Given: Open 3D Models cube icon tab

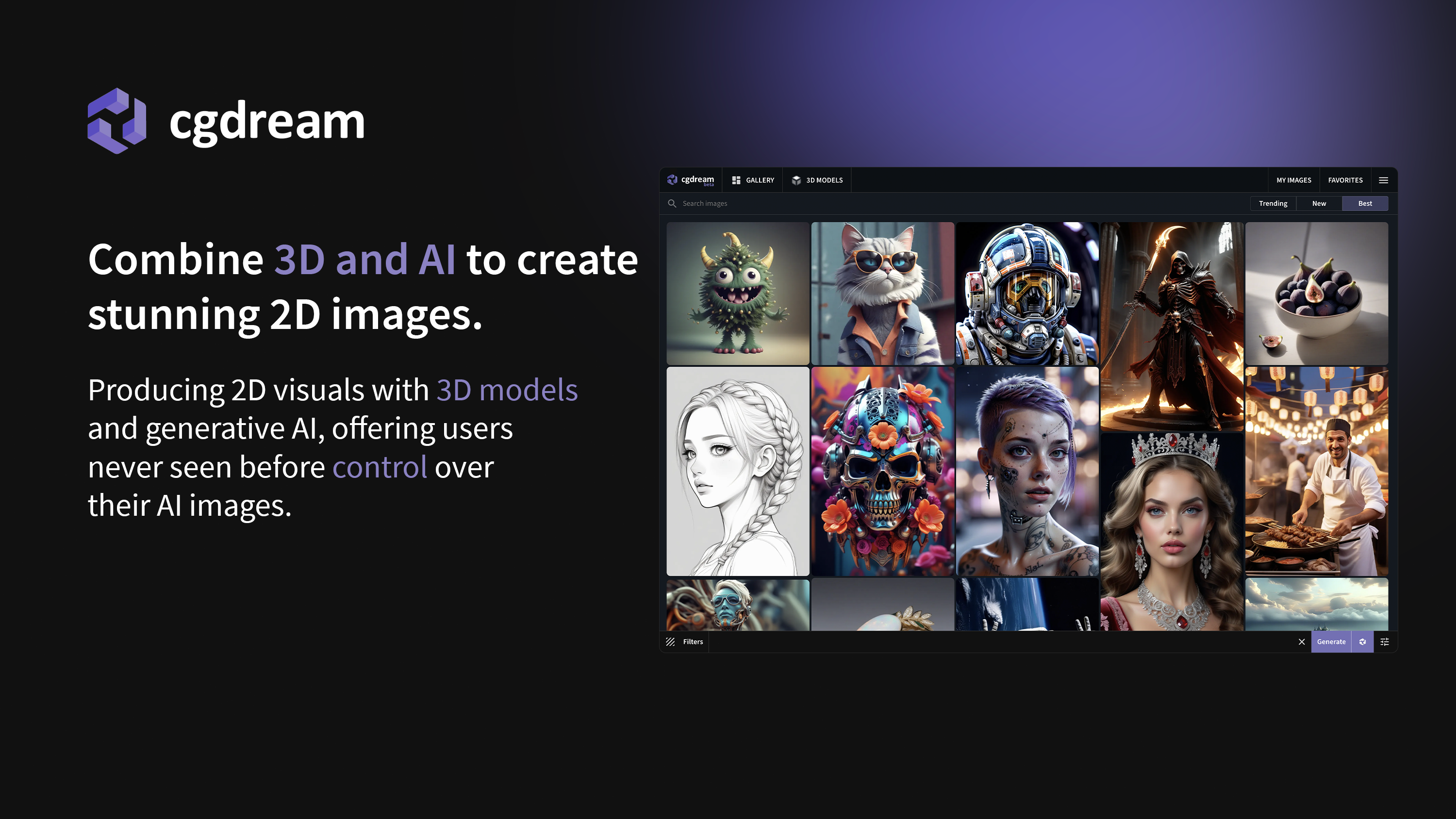Looking at the screenshot, I should 796,180.
